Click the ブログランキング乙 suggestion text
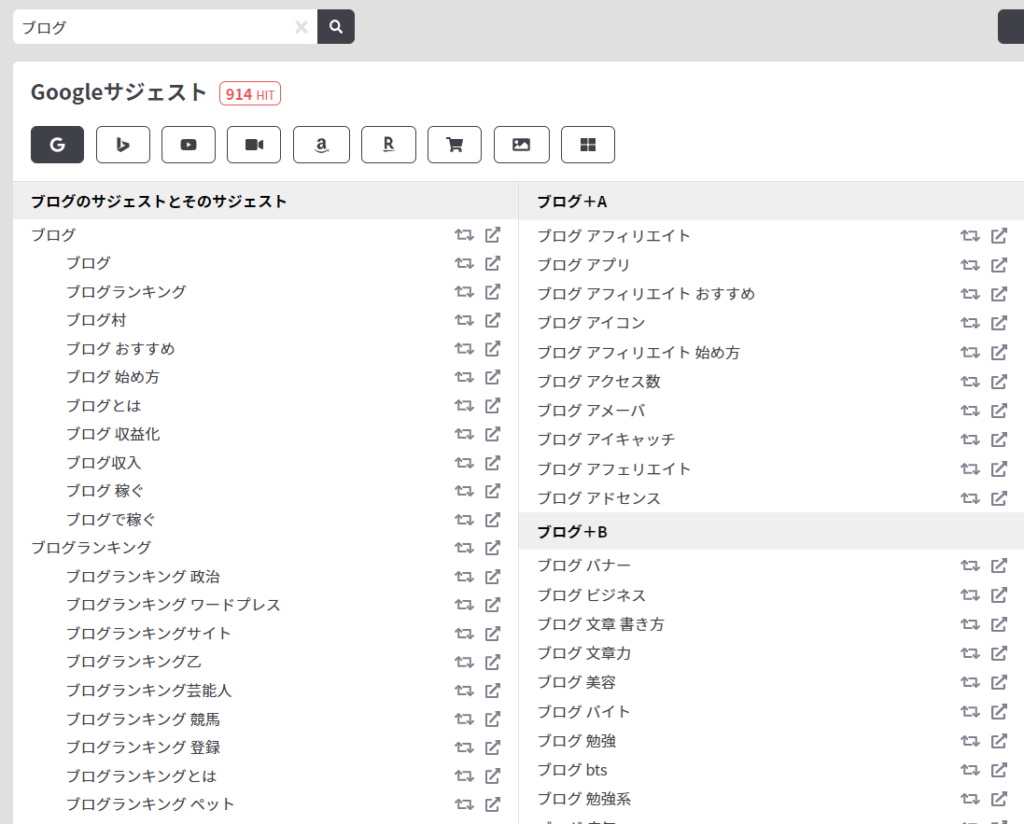 [134, 661]
